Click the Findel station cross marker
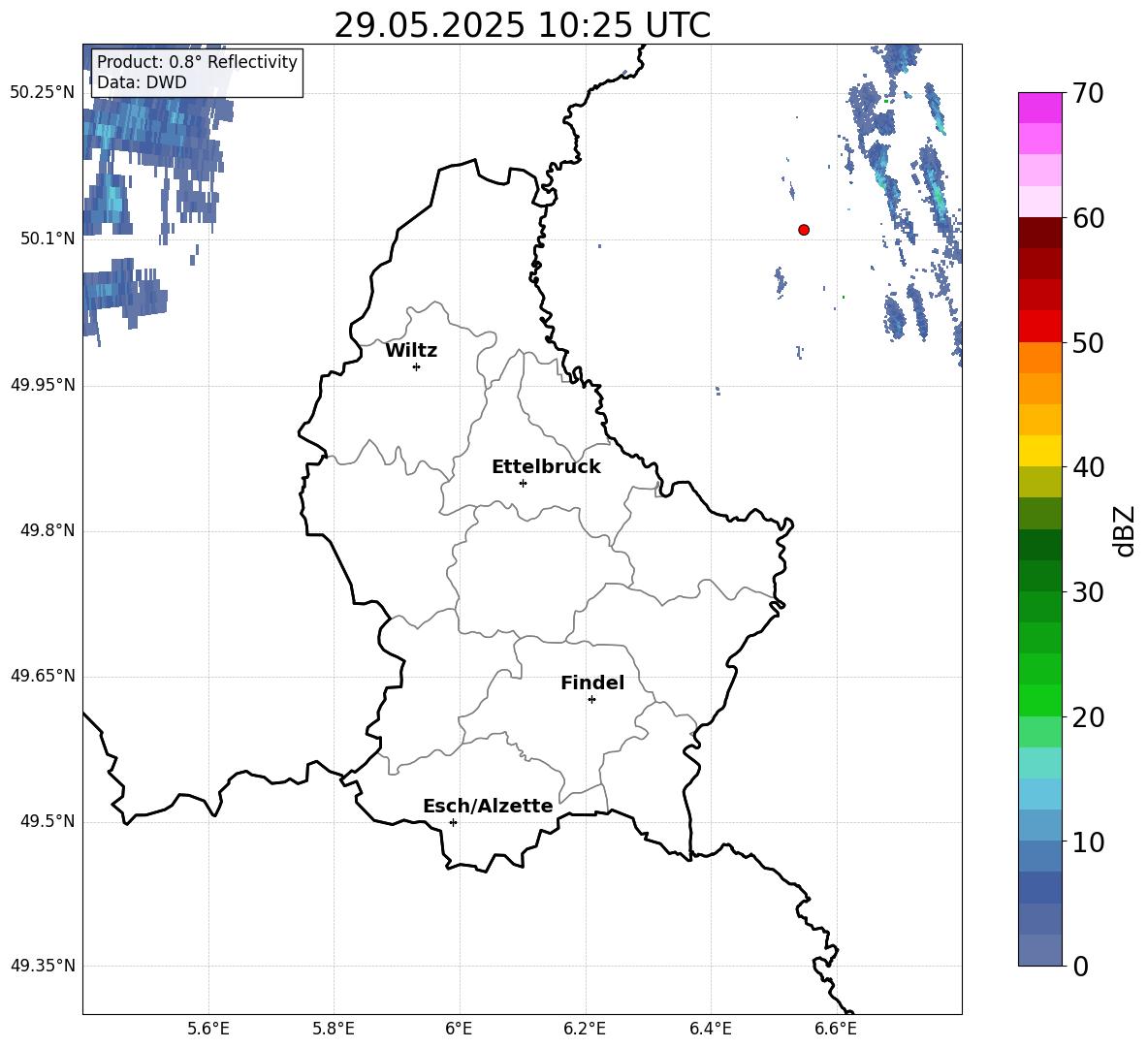 [591, 700]
